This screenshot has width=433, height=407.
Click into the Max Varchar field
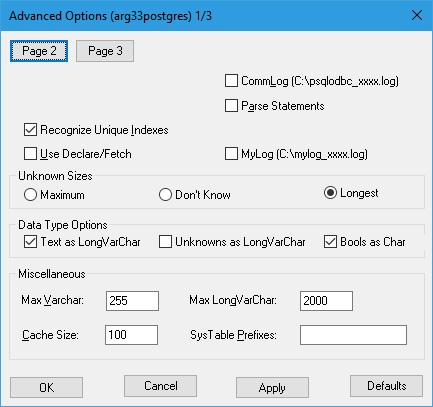click(x=132, y=301)
